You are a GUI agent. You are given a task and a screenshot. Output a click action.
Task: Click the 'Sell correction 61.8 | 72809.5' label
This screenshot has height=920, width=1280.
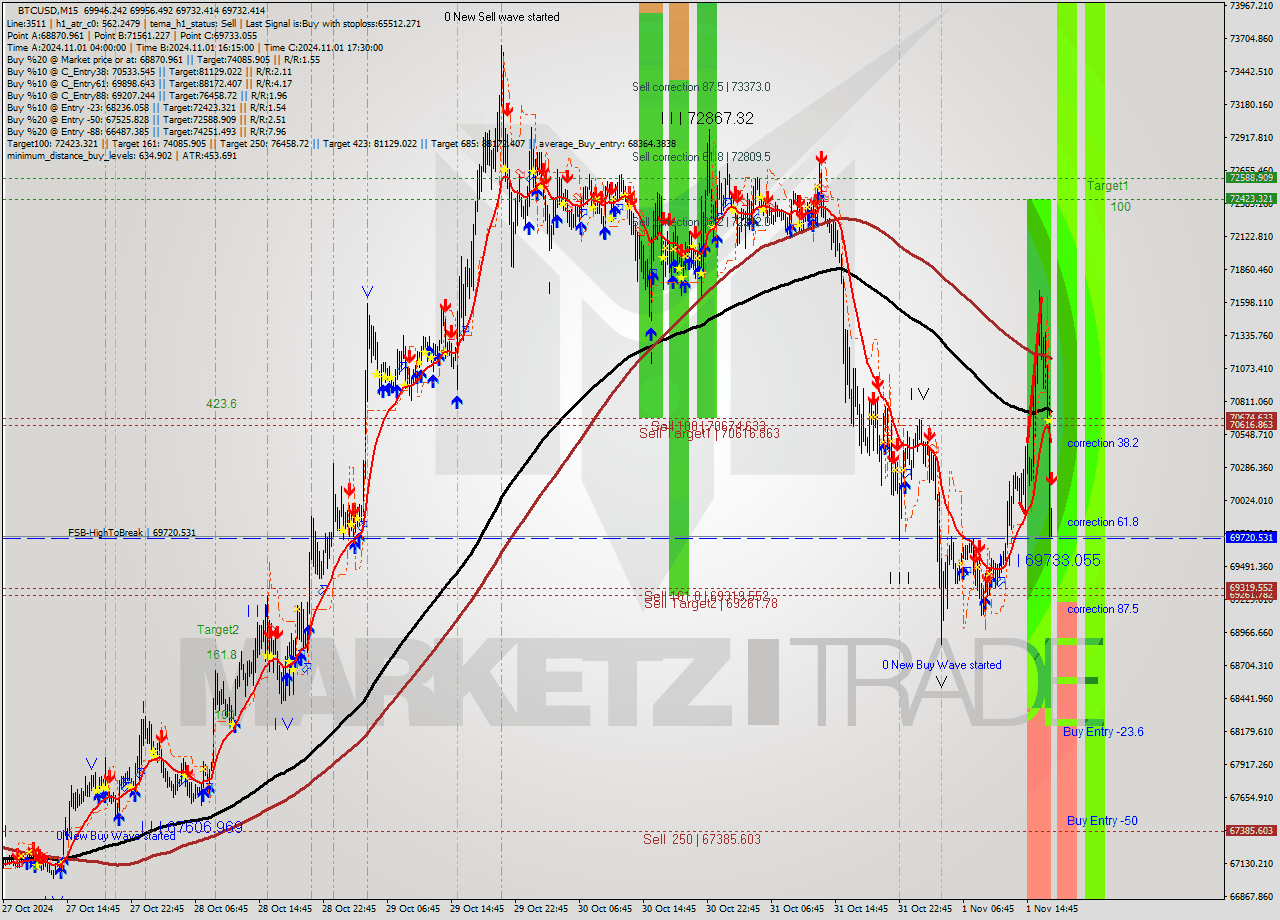701,157
